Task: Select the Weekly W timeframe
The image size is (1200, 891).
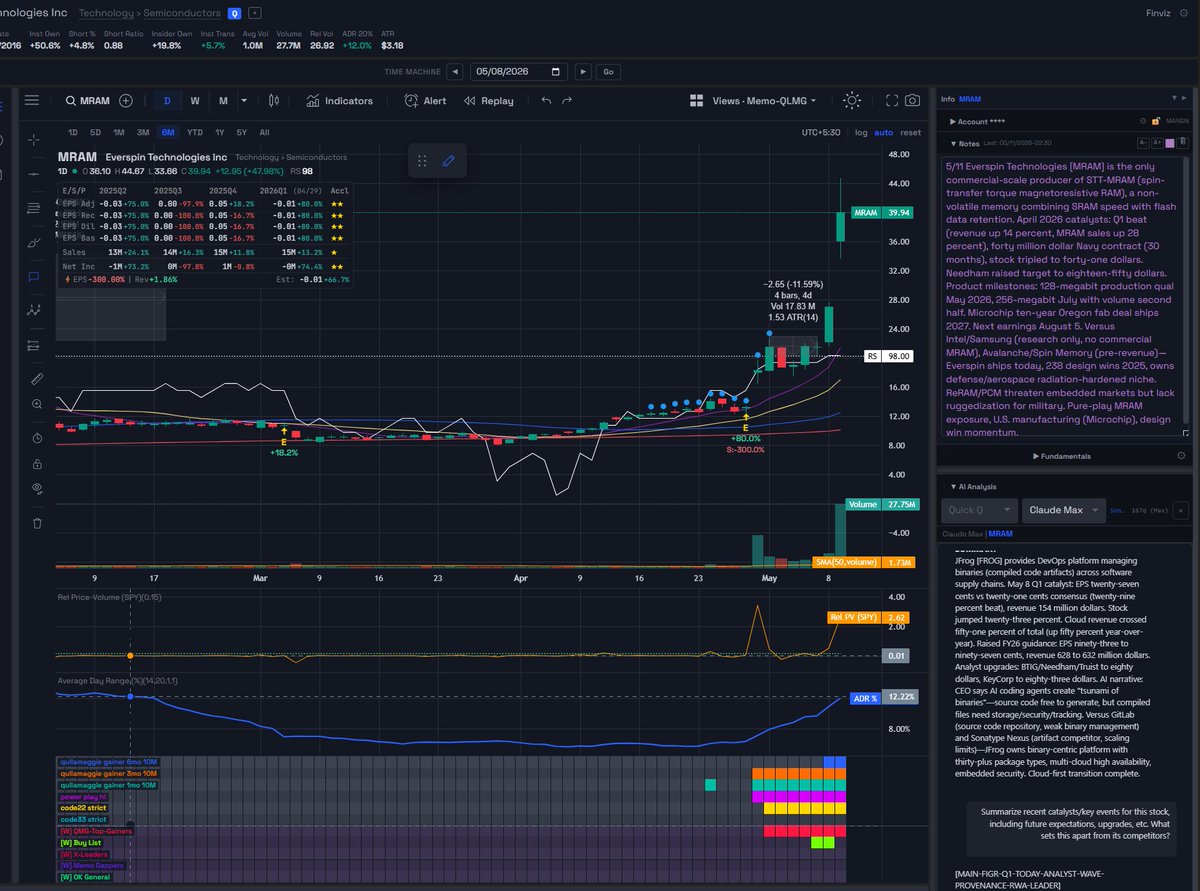Action: pyautogui.click(x=195, y=100)
